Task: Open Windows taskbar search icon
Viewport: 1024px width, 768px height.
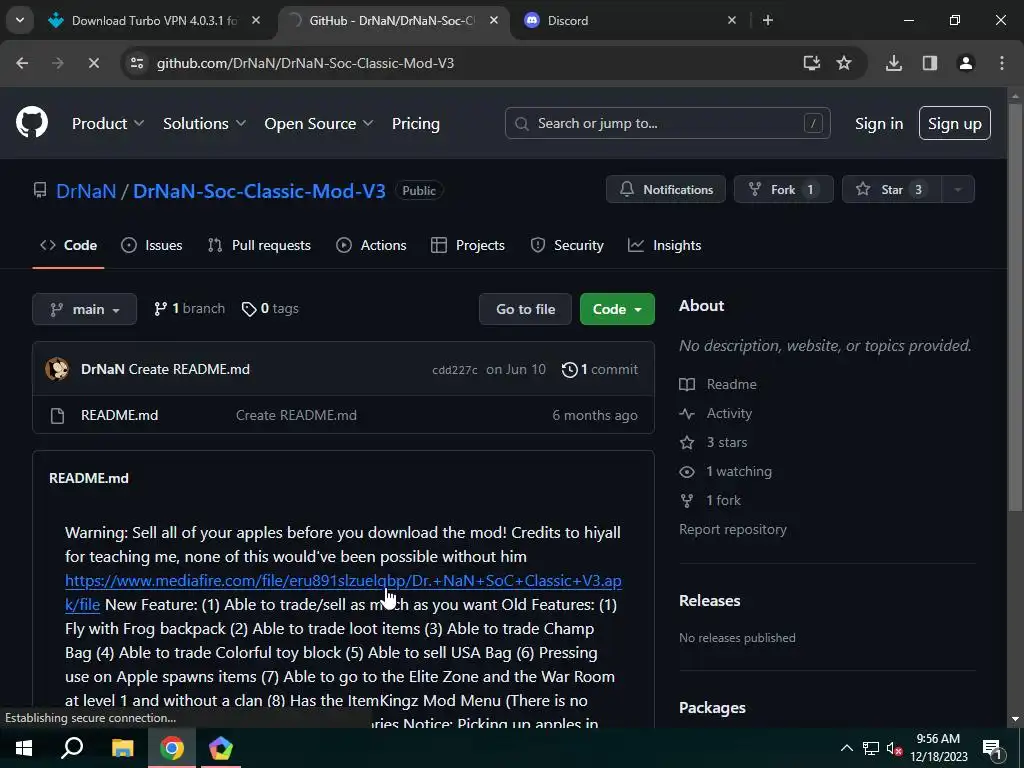Action: tap(72, 748)
